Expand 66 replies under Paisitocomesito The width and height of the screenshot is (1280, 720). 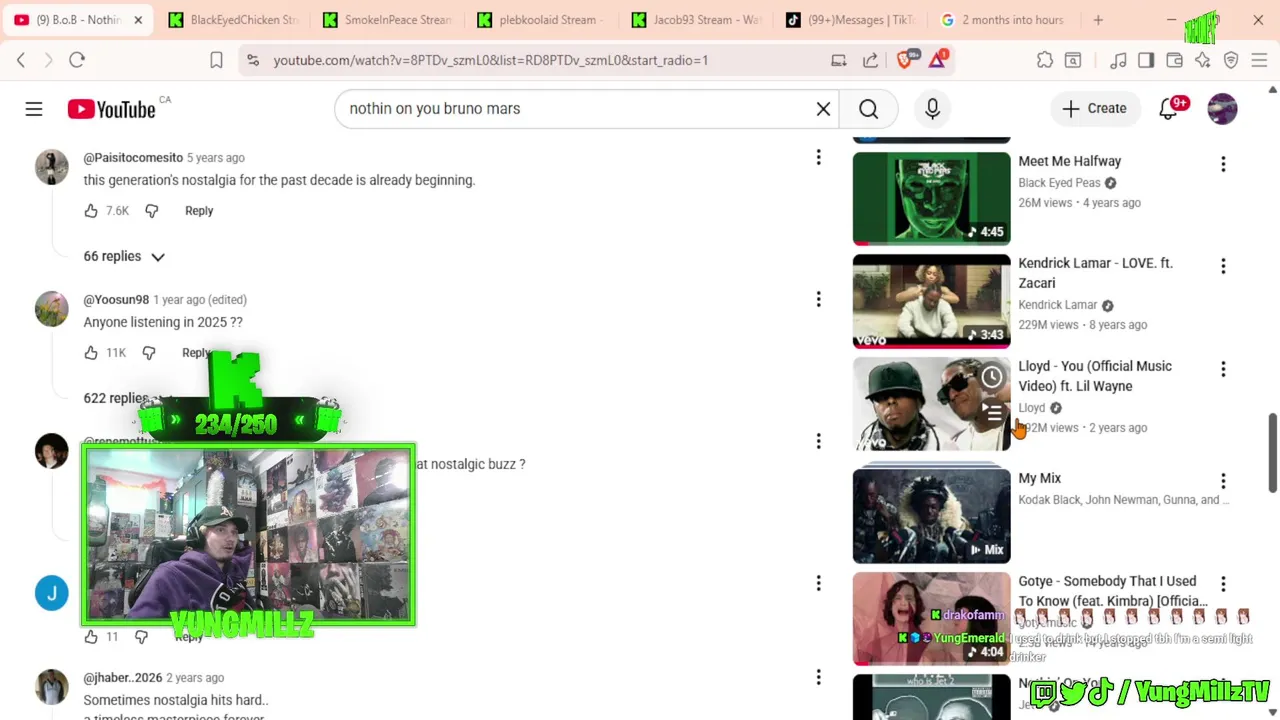click(x=124, y=257)
